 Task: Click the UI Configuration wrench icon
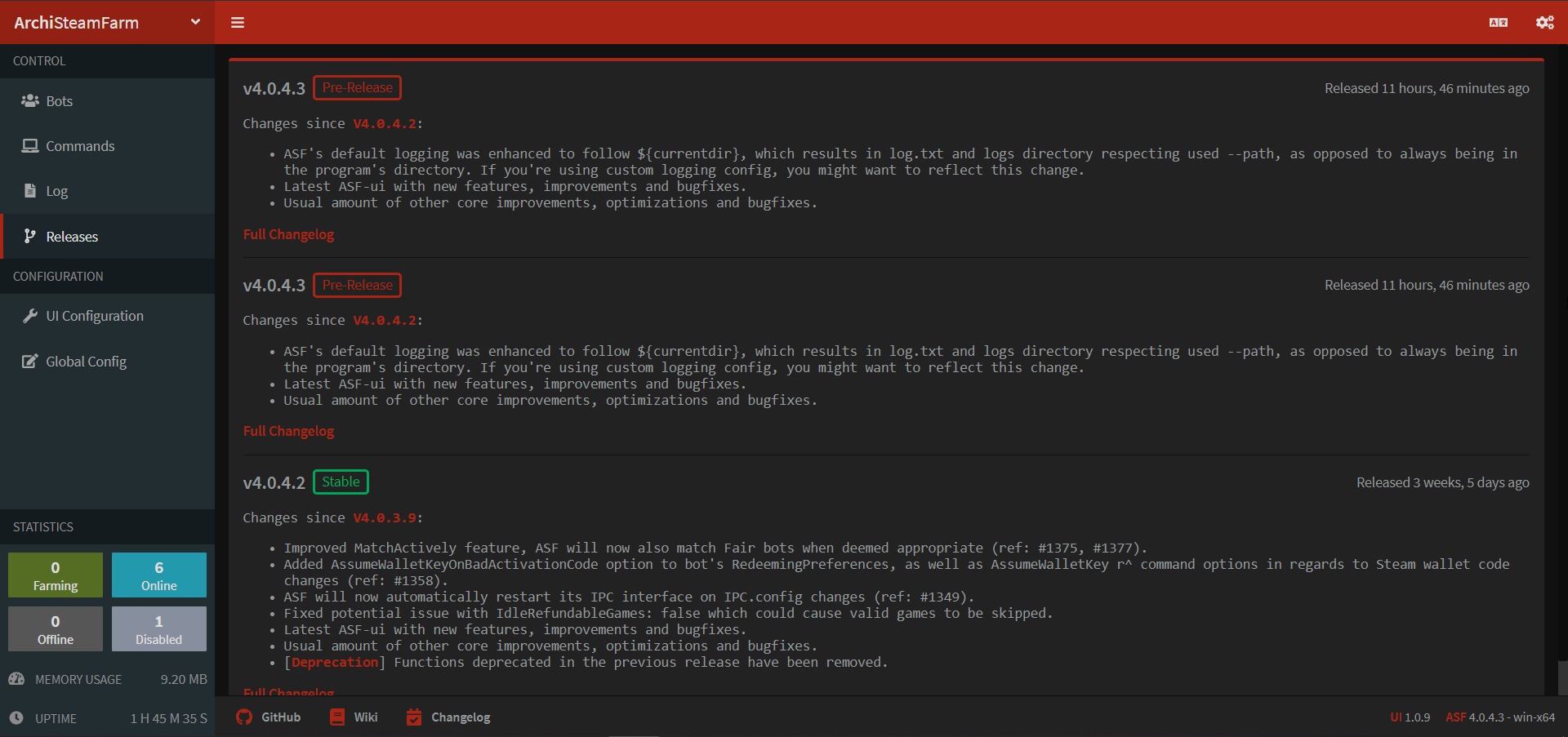coord(30,316)
